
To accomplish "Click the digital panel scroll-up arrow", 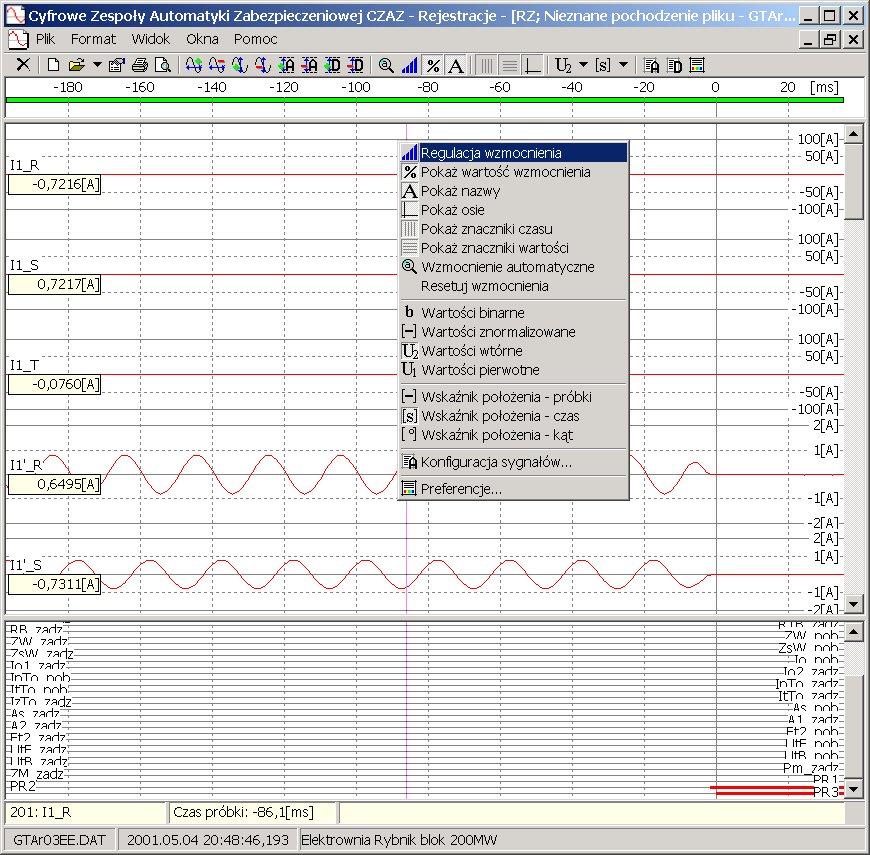I will point(853,631).
